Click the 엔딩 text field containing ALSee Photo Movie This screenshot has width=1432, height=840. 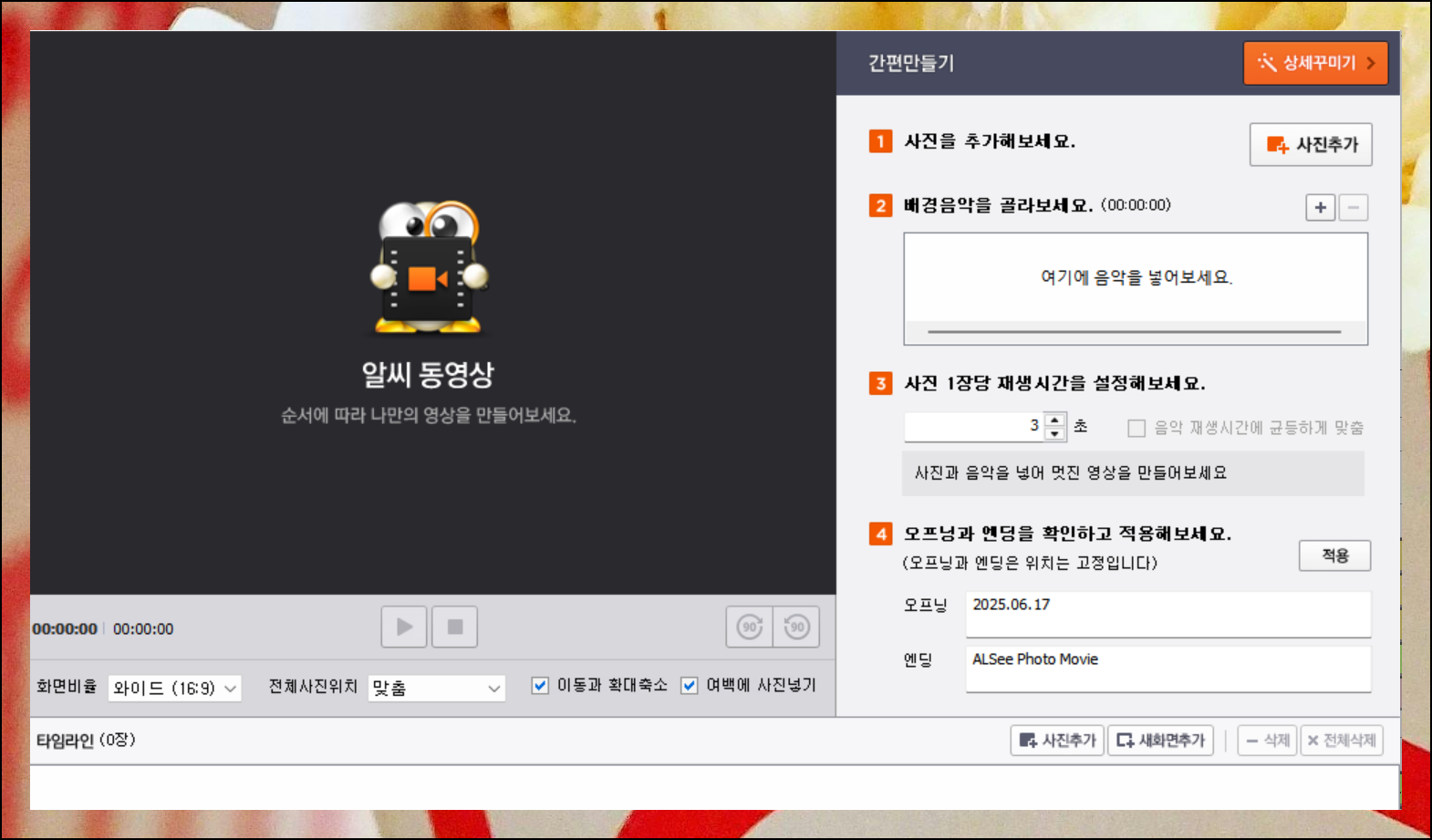pyautogui.click(x=1168, y=669)
